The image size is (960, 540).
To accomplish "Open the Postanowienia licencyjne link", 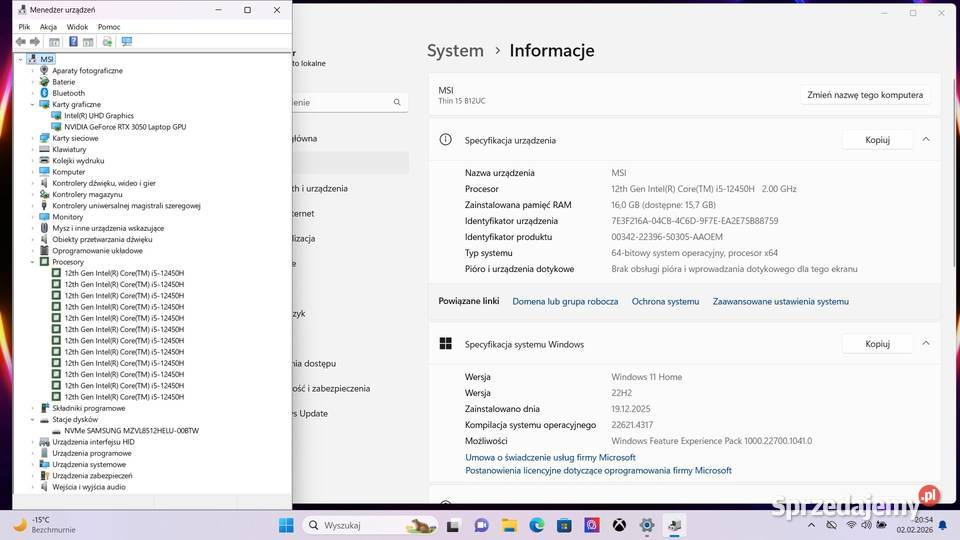I will 598,470.
